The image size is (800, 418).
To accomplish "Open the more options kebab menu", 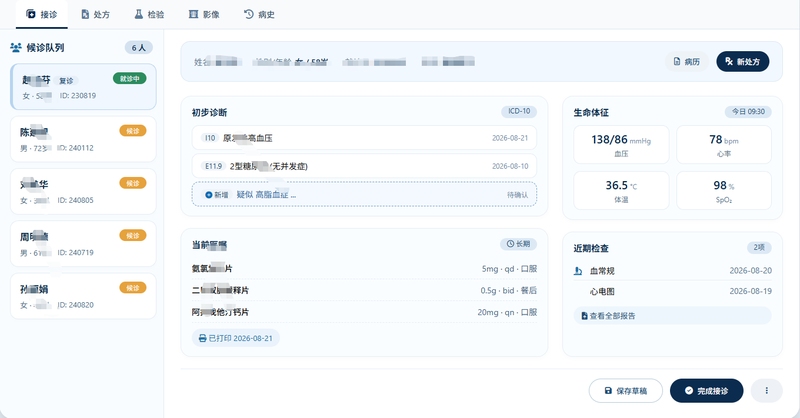I will click(x=766, y=390).
